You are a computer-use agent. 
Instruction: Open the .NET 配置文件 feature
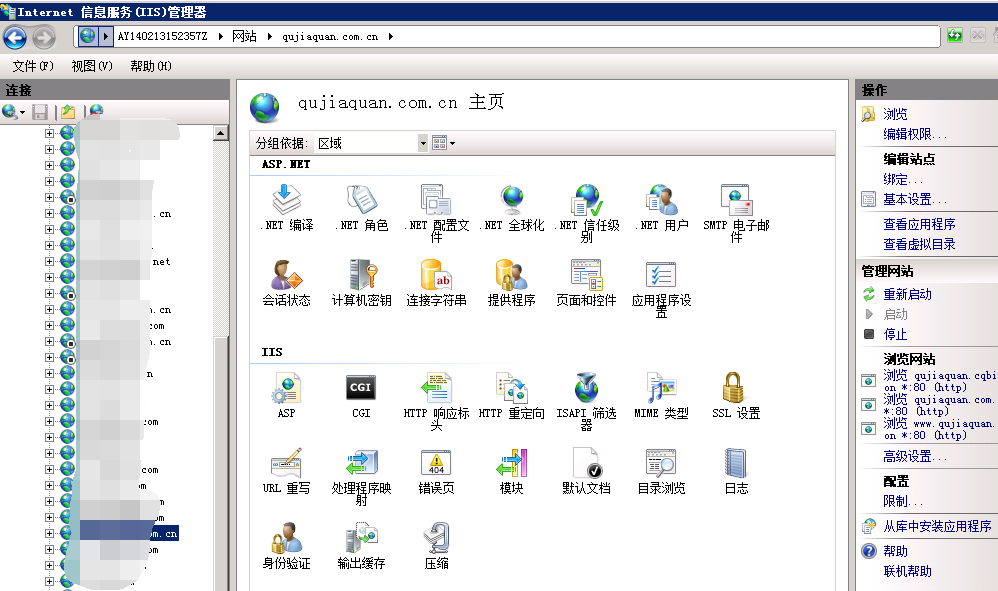437,213
